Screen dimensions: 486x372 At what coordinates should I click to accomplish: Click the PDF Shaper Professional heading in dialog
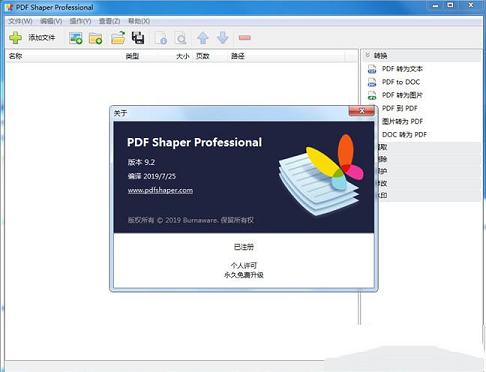click(194, 142)
